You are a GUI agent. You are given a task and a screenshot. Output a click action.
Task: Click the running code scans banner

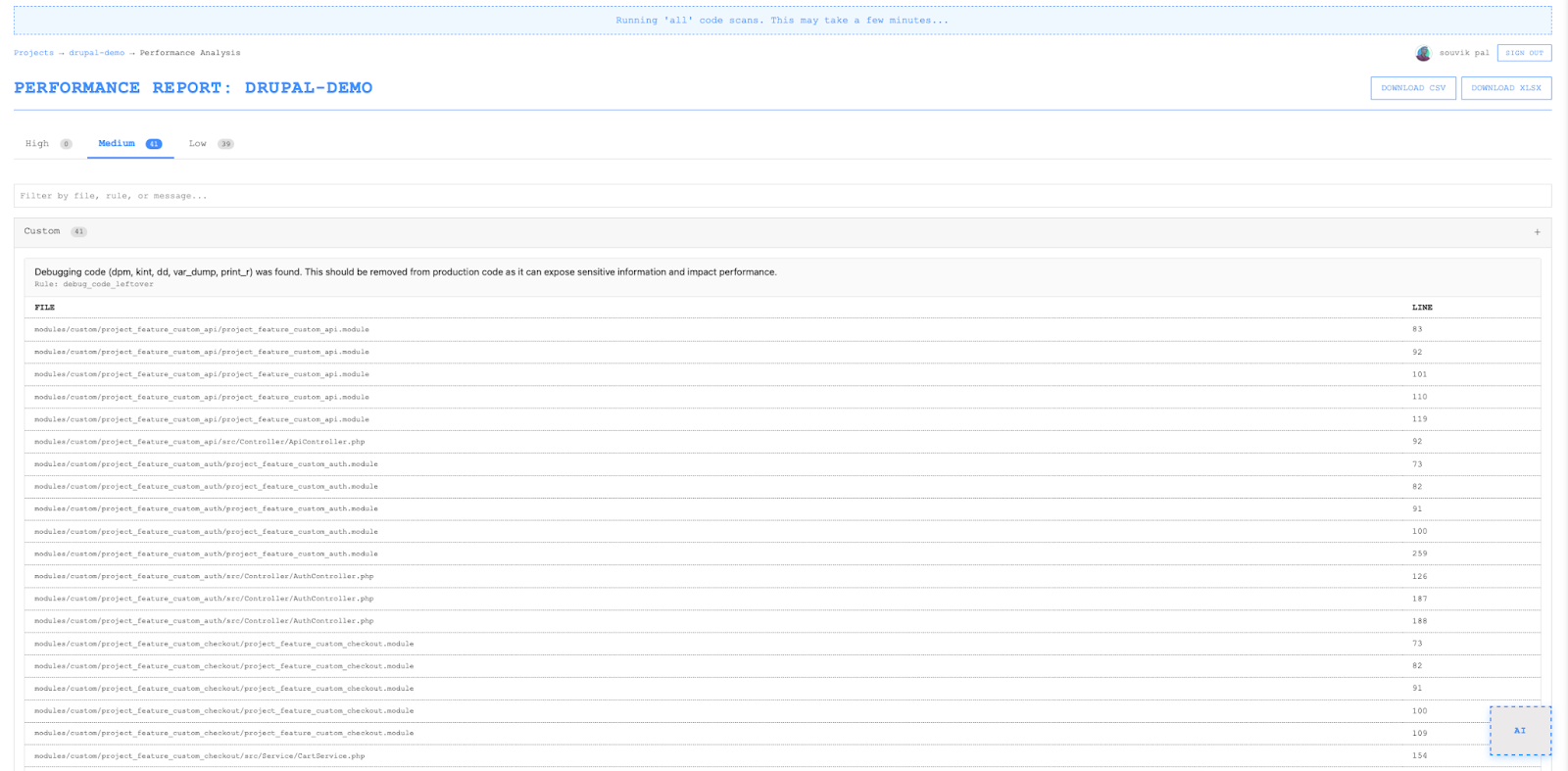coord(782,21)
